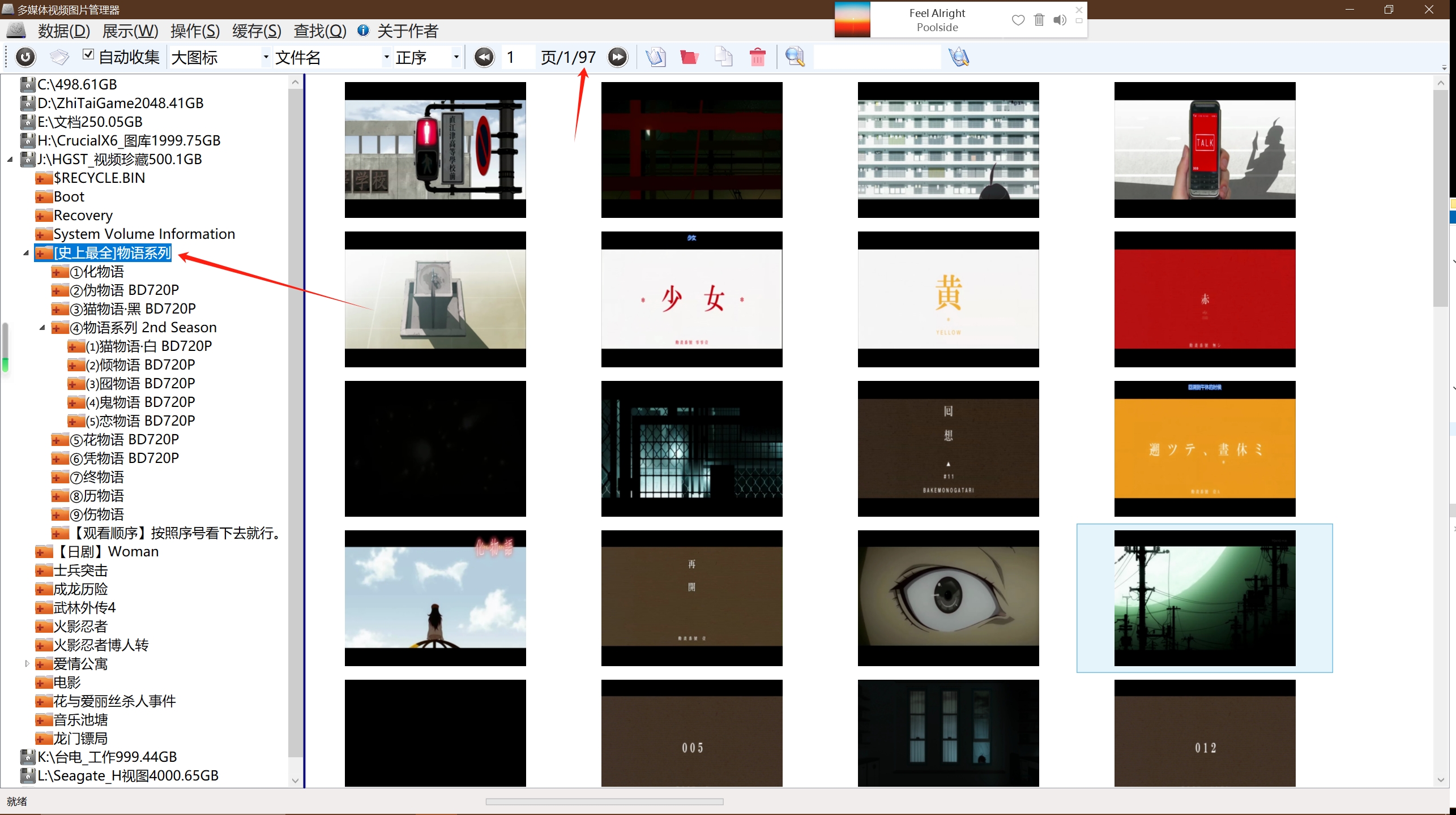Select (4)鬼物语 BD720P folder

coord(140,402)
